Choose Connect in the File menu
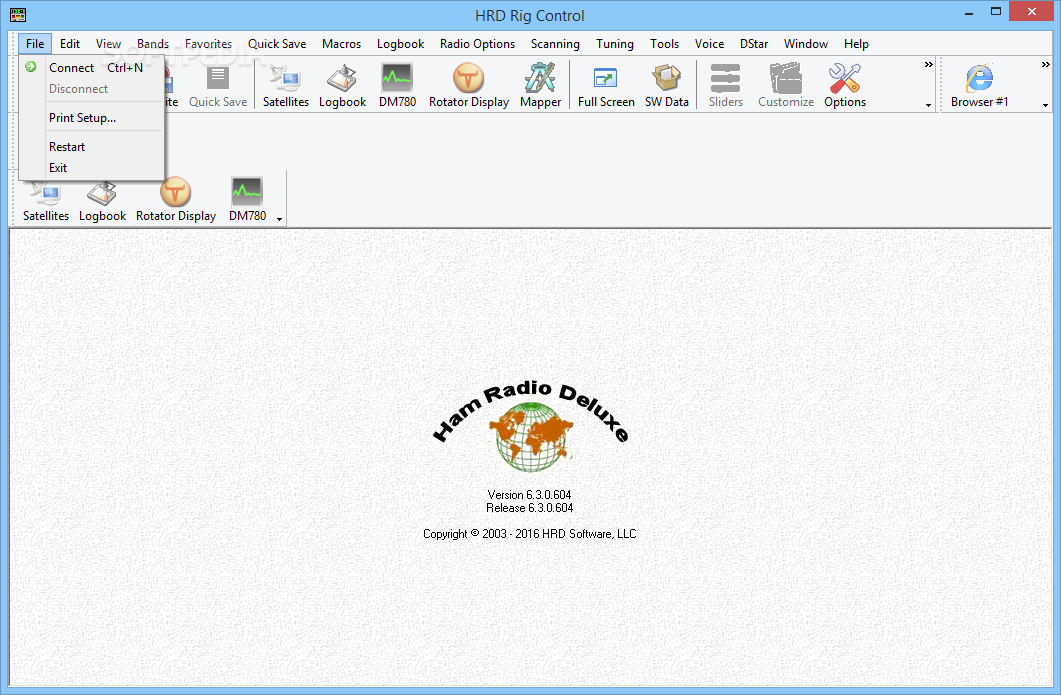The image size is (1061, 695). [x=92, y=68]
